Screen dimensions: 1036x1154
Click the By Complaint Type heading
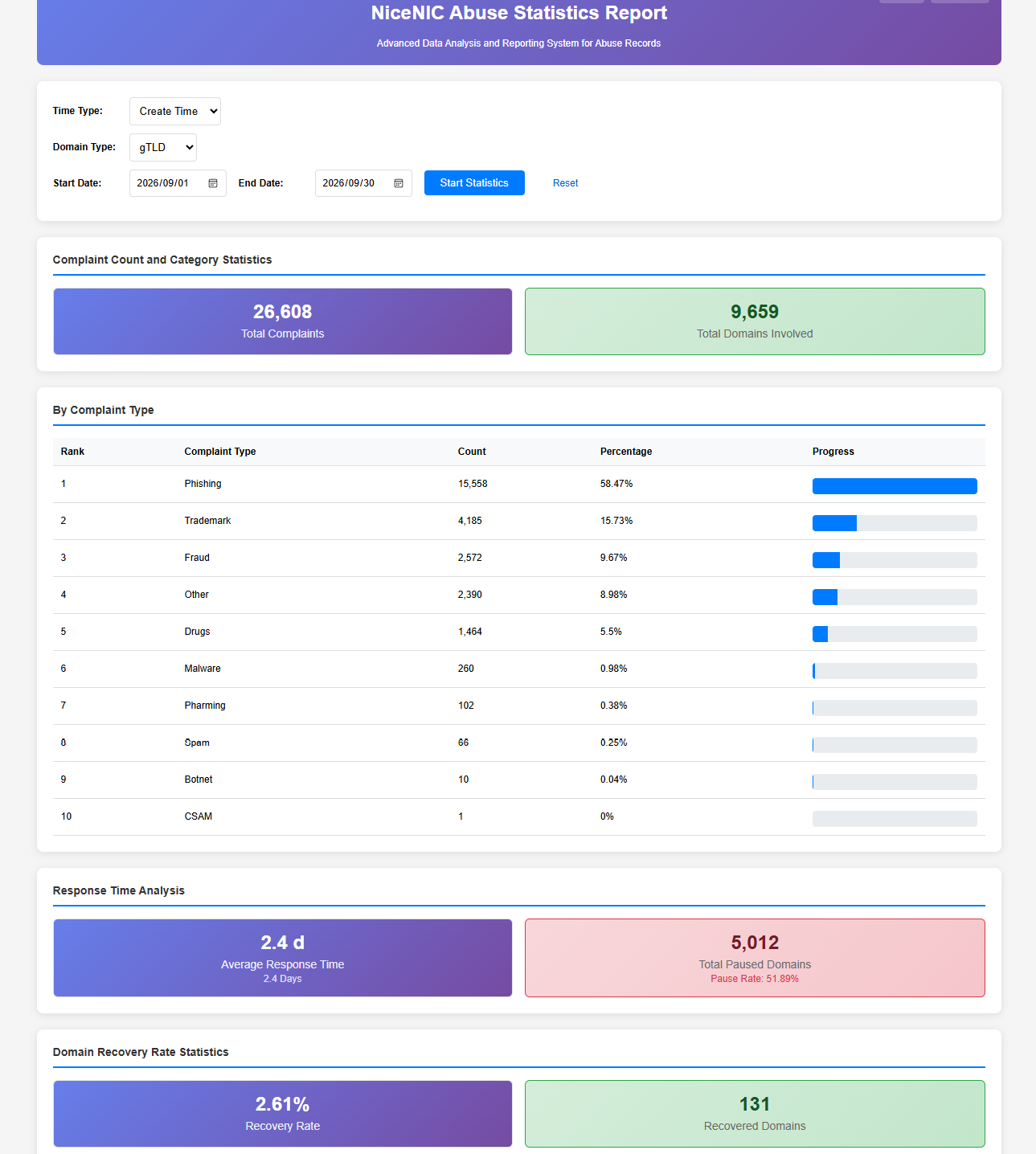tap(104, 410)
